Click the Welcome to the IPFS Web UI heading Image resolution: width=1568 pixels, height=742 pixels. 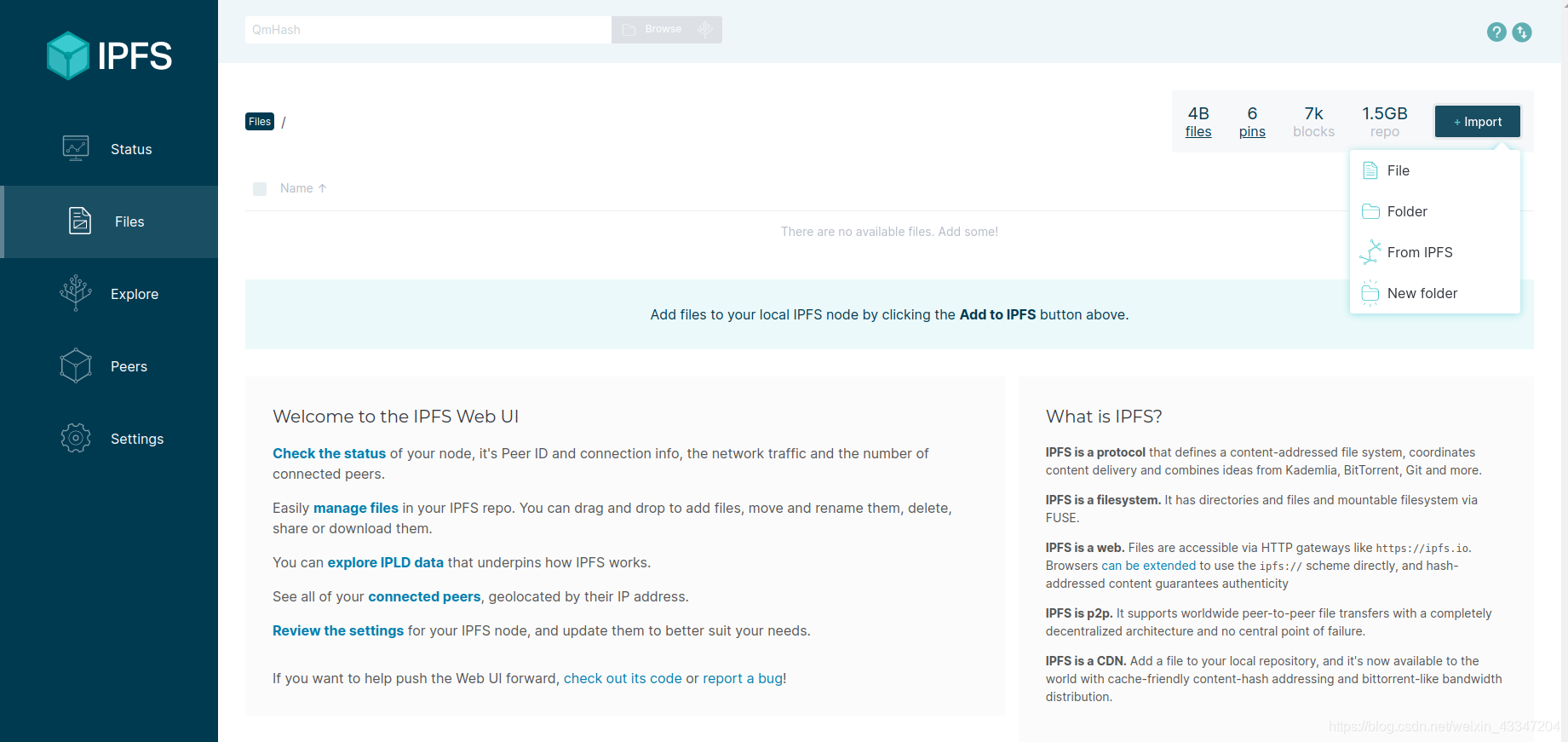(395, 417)
